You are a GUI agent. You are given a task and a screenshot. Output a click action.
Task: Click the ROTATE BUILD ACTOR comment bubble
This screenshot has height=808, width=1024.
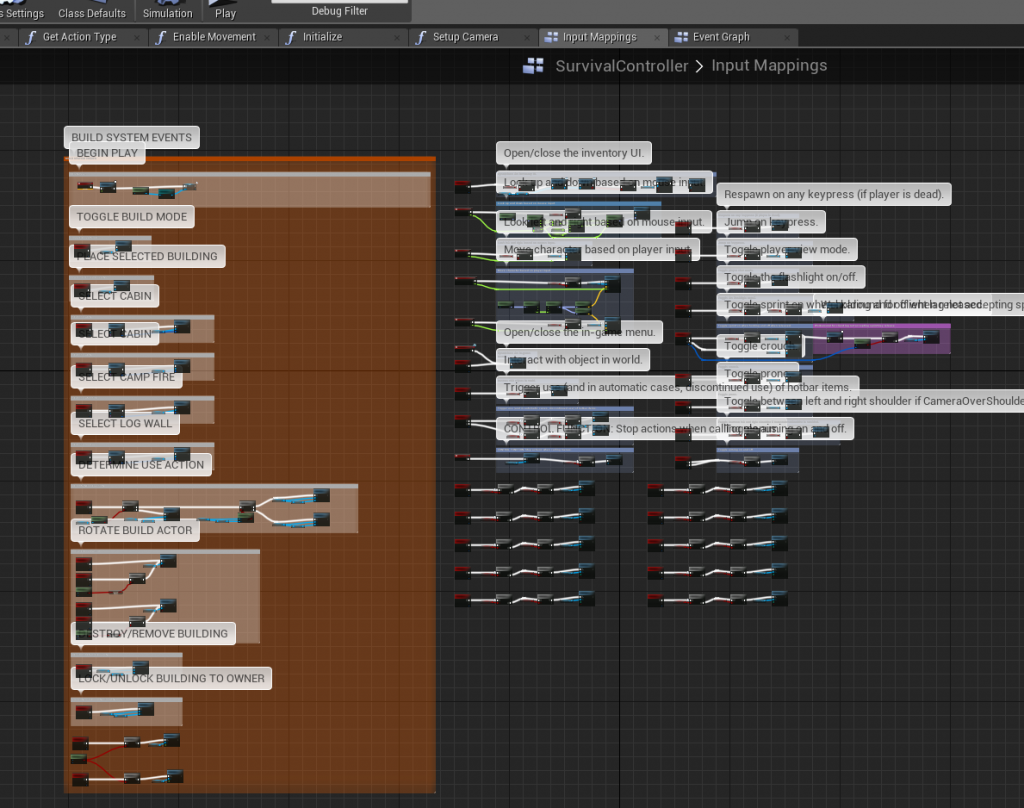134,531
